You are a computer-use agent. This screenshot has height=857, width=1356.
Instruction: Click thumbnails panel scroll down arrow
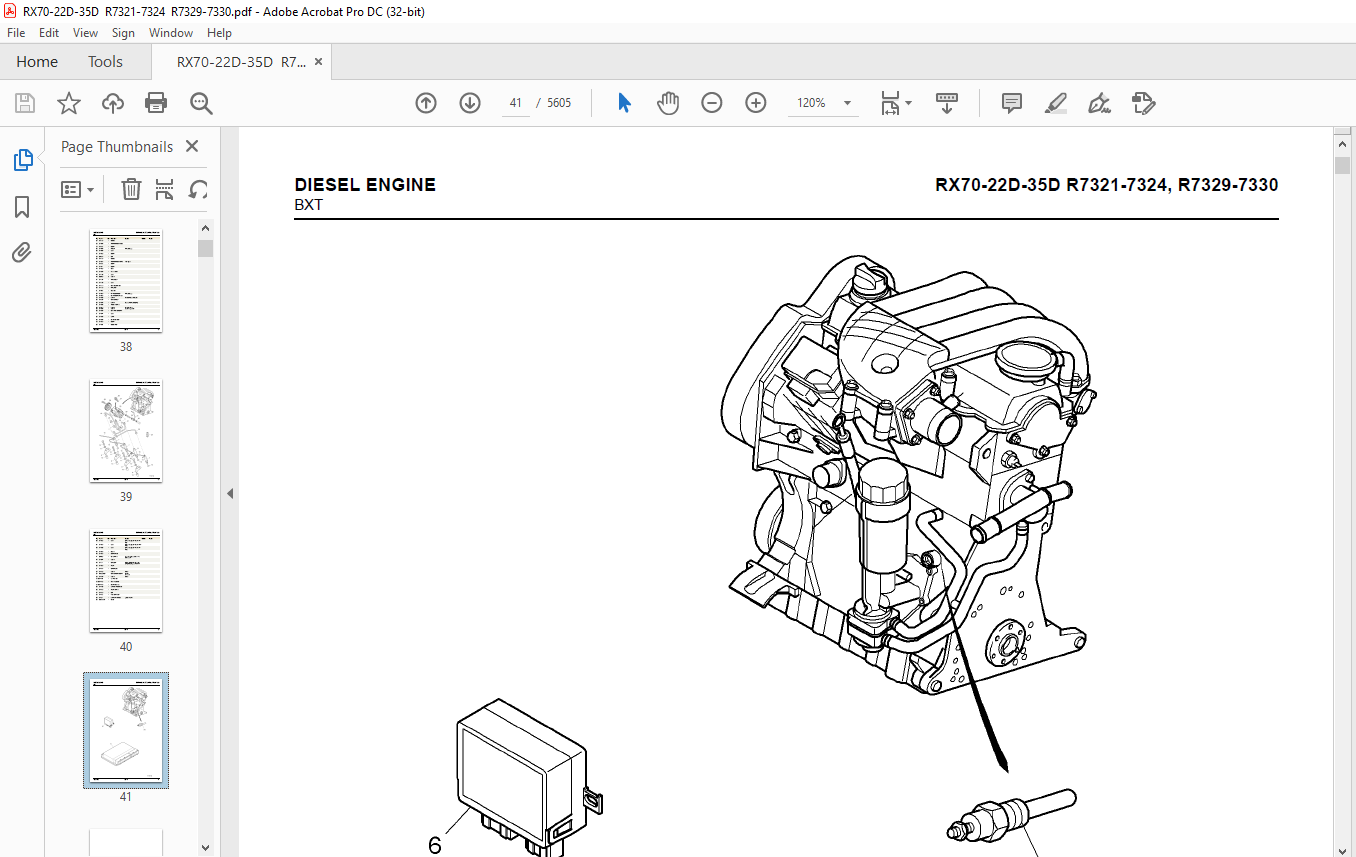[x=205, y=848]
